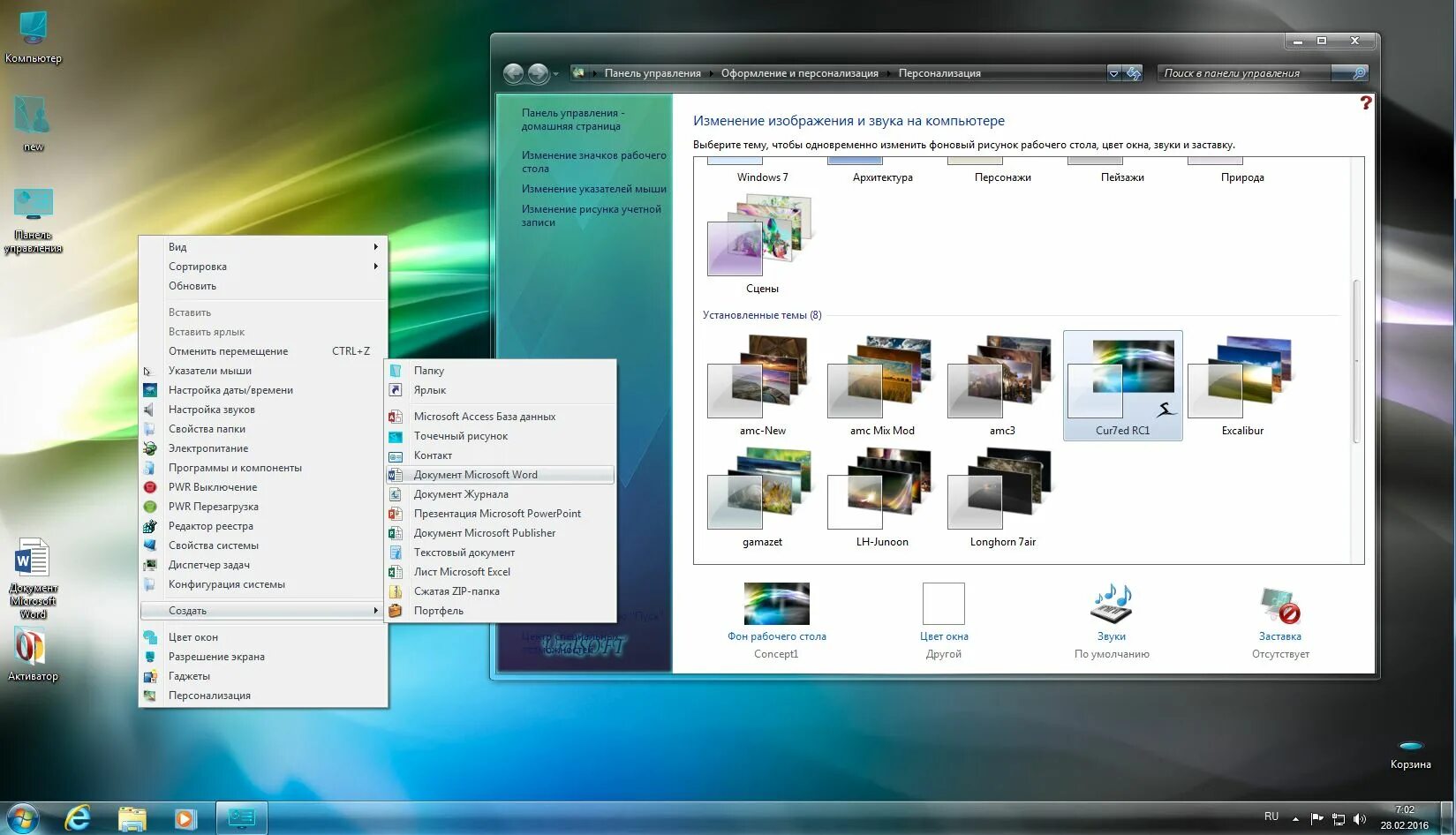The image size is (1456, 835).
Task: Open the address bar history dropdown
Action: 1114,73
